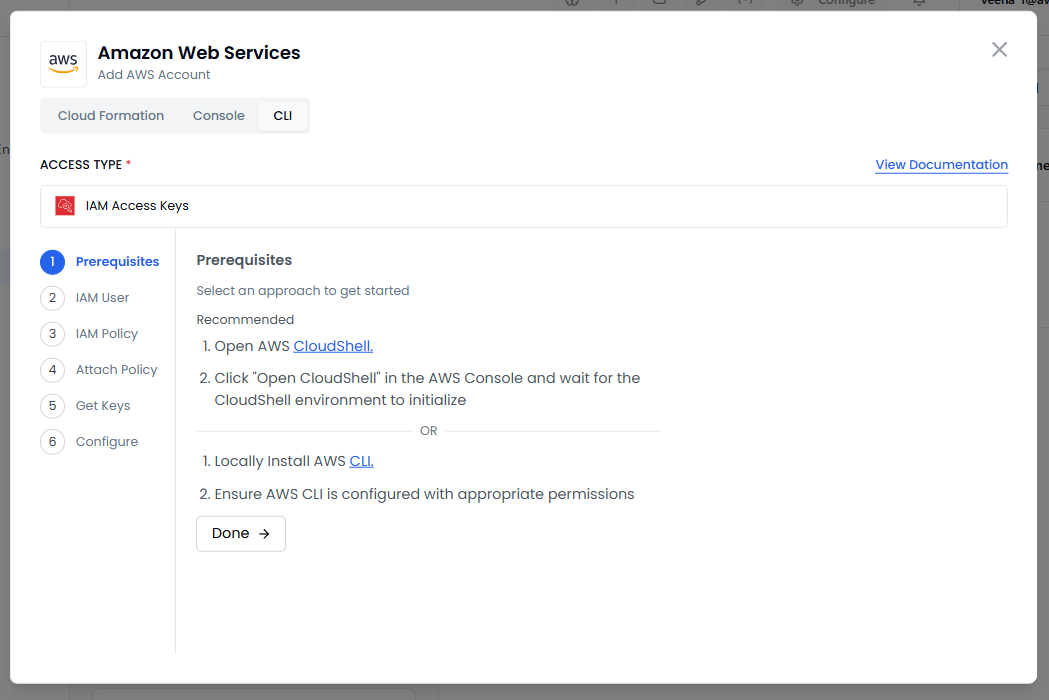This screenshot has width=1049, height=700.
Task: Go to the IAM User step label
Action: [x=102, y=298]
